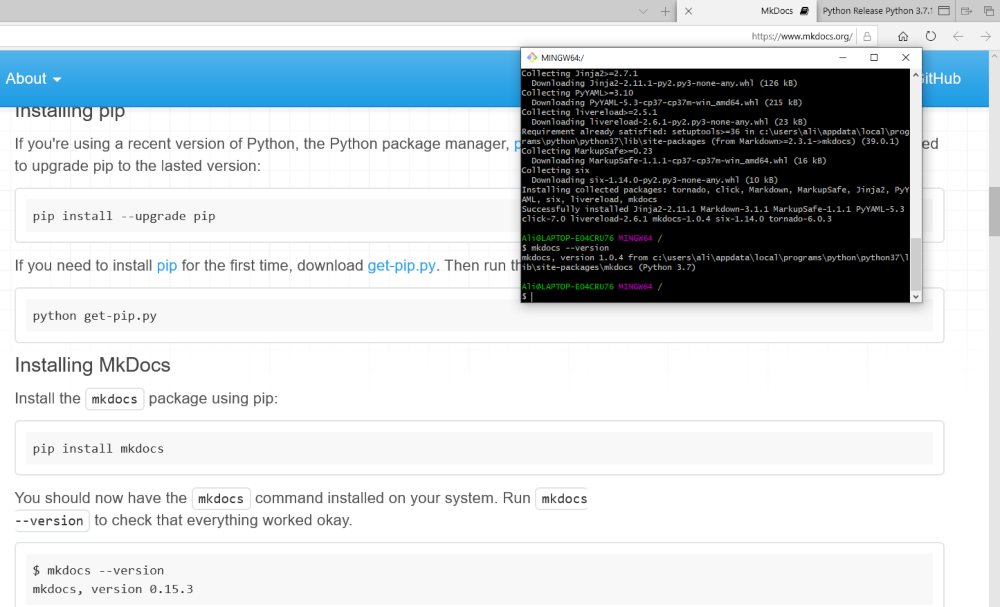1000x607 pixels.
Task: Click the padlock icon beside the URL
Action: click(x=868, y=36)
